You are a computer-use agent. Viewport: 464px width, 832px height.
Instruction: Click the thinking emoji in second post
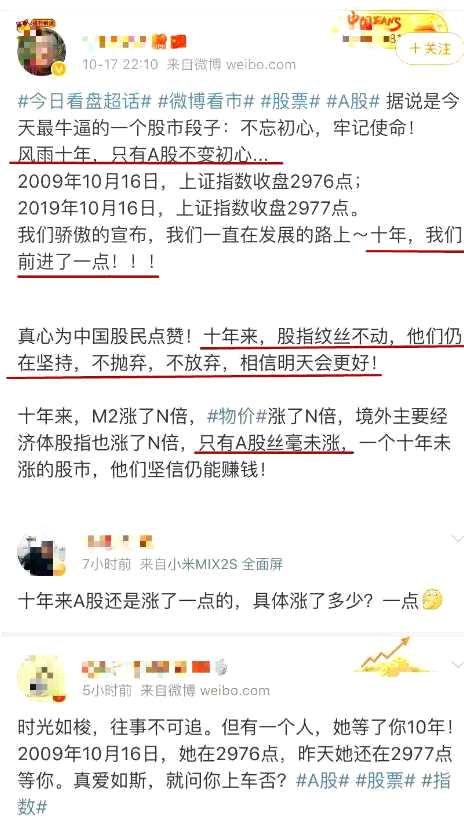click(x=432, y=601)
